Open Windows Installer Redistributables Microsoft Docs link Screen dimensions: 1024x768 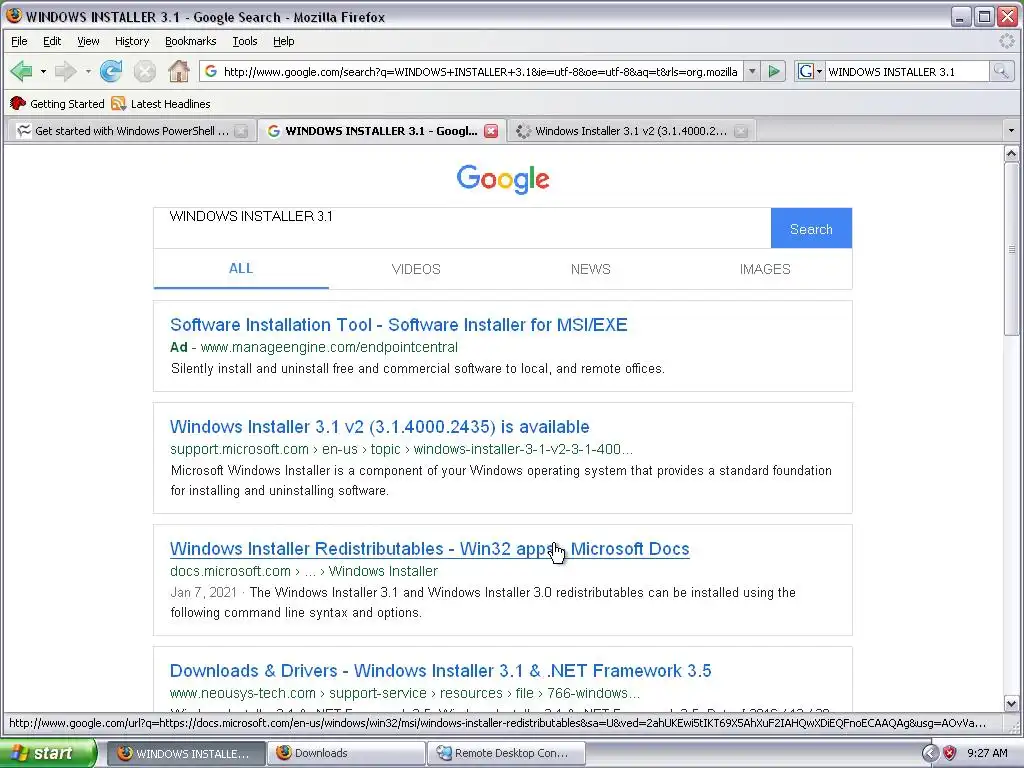pyautogui.click(x=430, y=549)
